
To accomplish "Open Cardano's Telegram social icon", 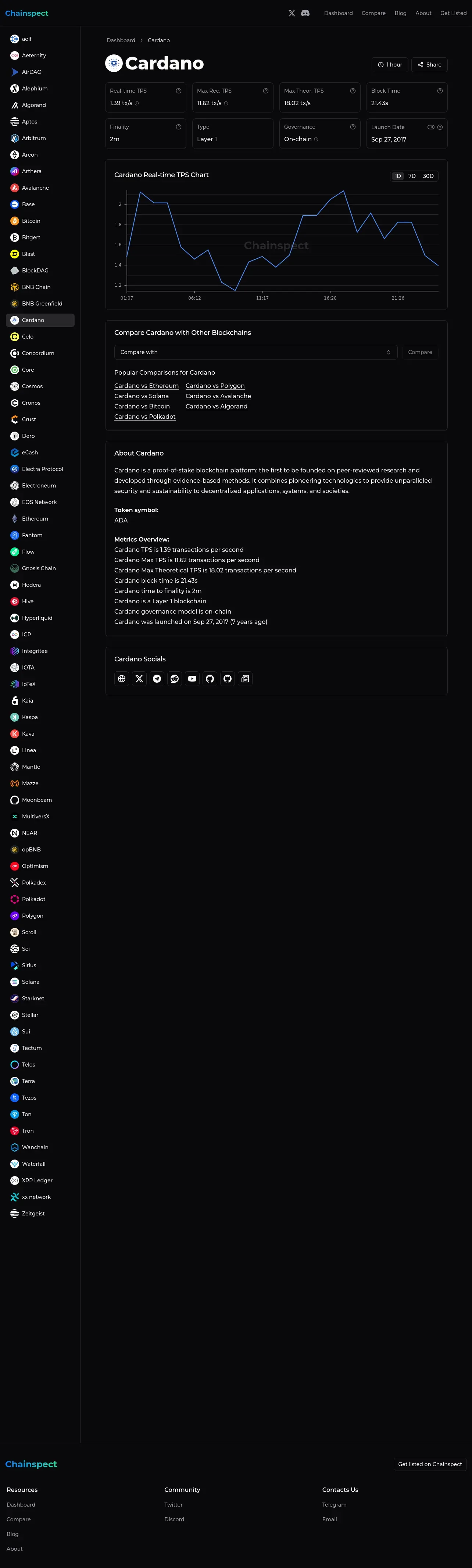I will 157,679.
